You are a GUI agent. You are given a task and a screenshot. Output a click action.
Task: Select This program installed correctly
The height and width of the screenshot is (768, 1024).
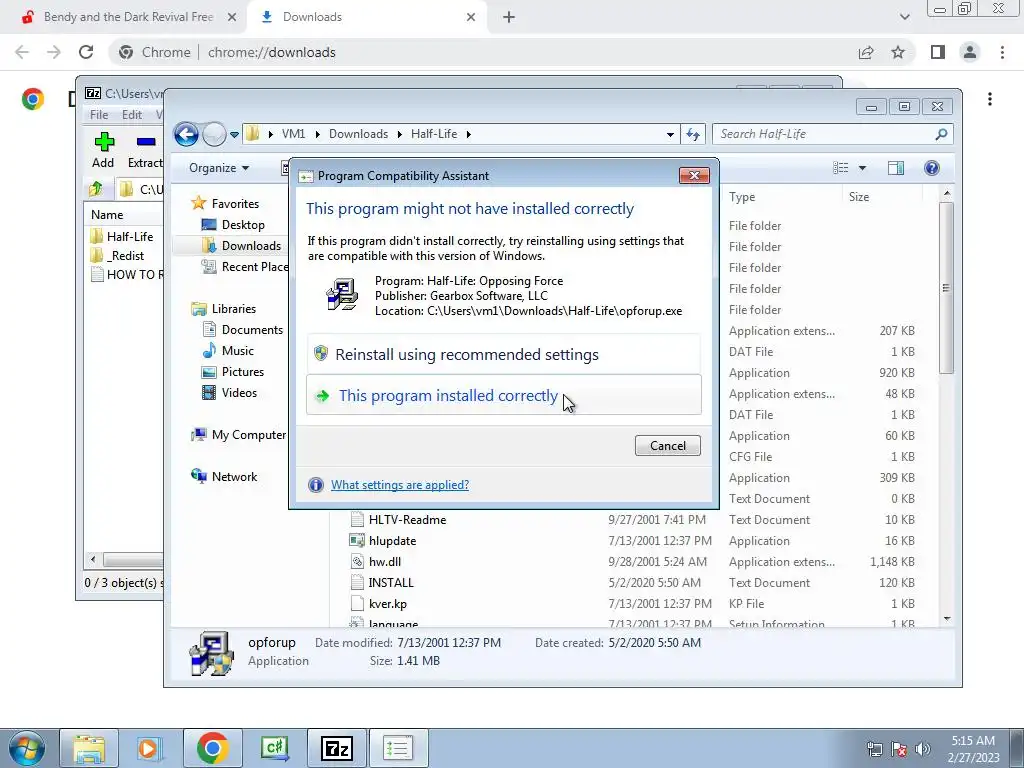(504, 395)
